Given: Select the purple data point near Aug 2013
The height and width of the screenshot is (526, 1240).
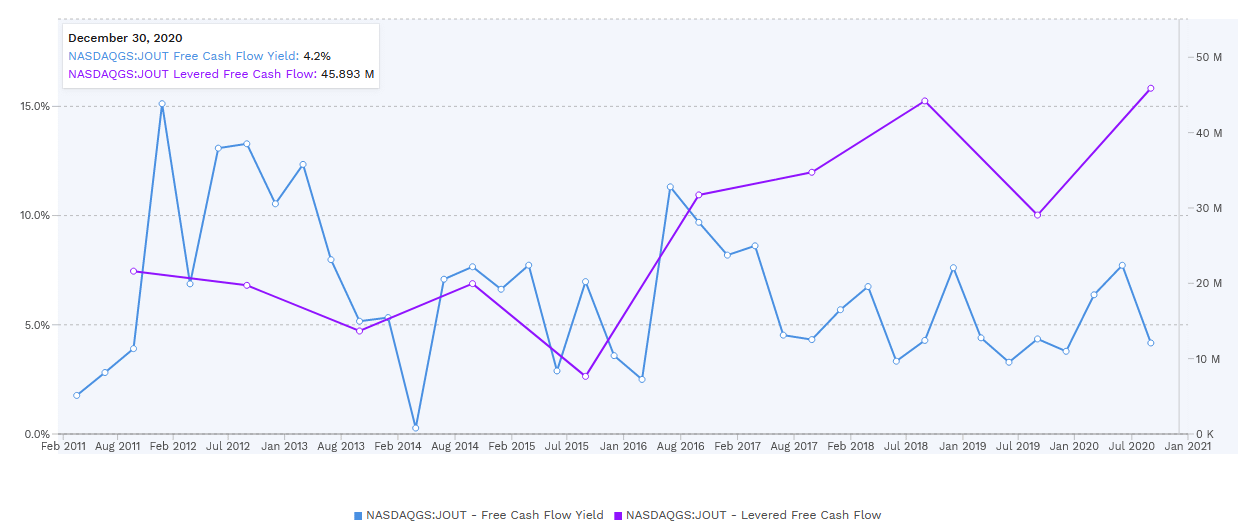Looking at the screenshot, I should click(x=359, y=331).
